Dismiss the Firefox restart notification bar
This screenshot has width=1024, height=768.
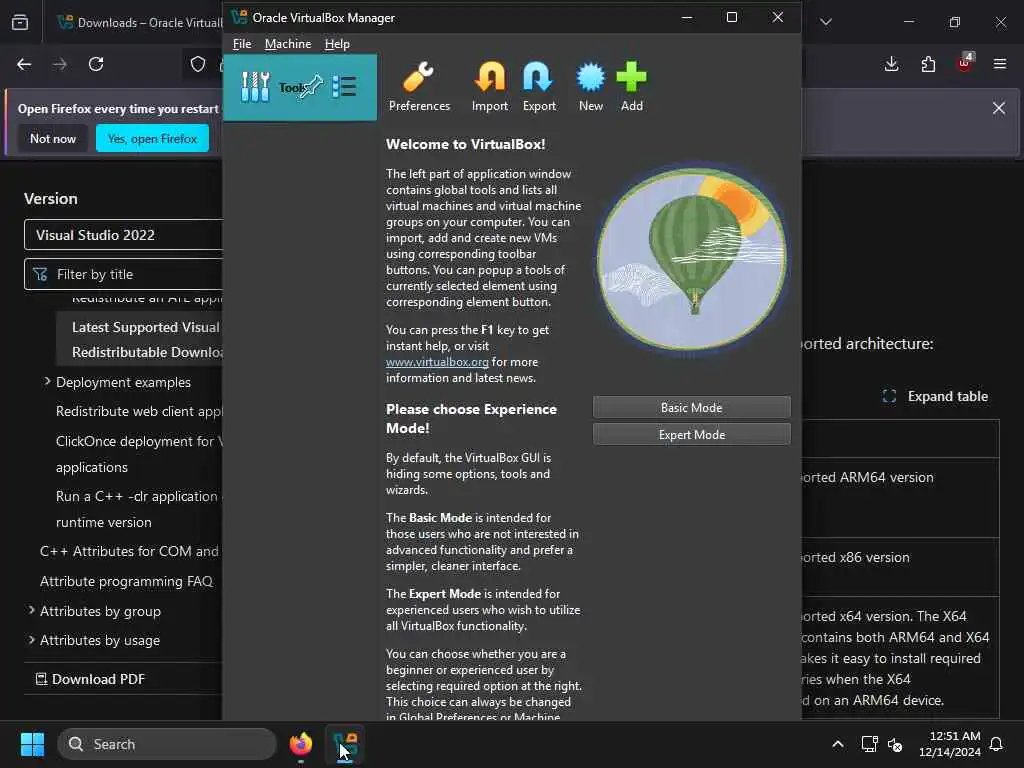pos(999,108)
